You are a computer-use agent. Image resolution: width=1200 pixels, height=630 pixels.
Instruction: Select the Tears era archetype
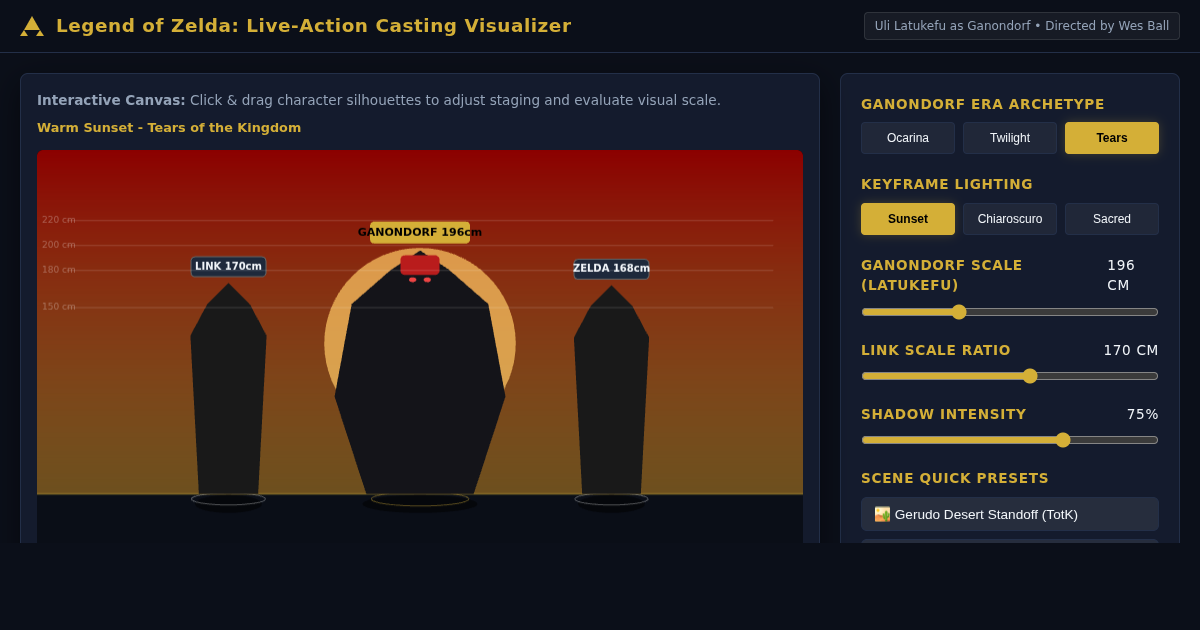pos(1112,138)
